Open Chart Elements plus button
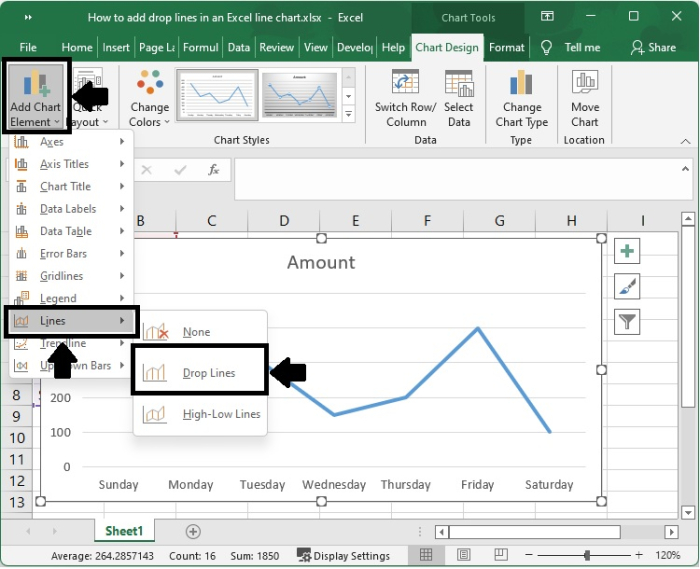700x569 pixels. (627, 251)
